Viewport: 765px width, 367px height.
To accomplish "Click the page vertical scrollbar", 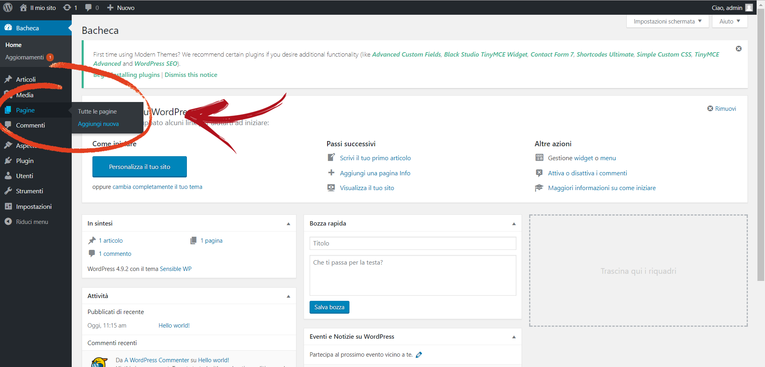I will point(761,146).
